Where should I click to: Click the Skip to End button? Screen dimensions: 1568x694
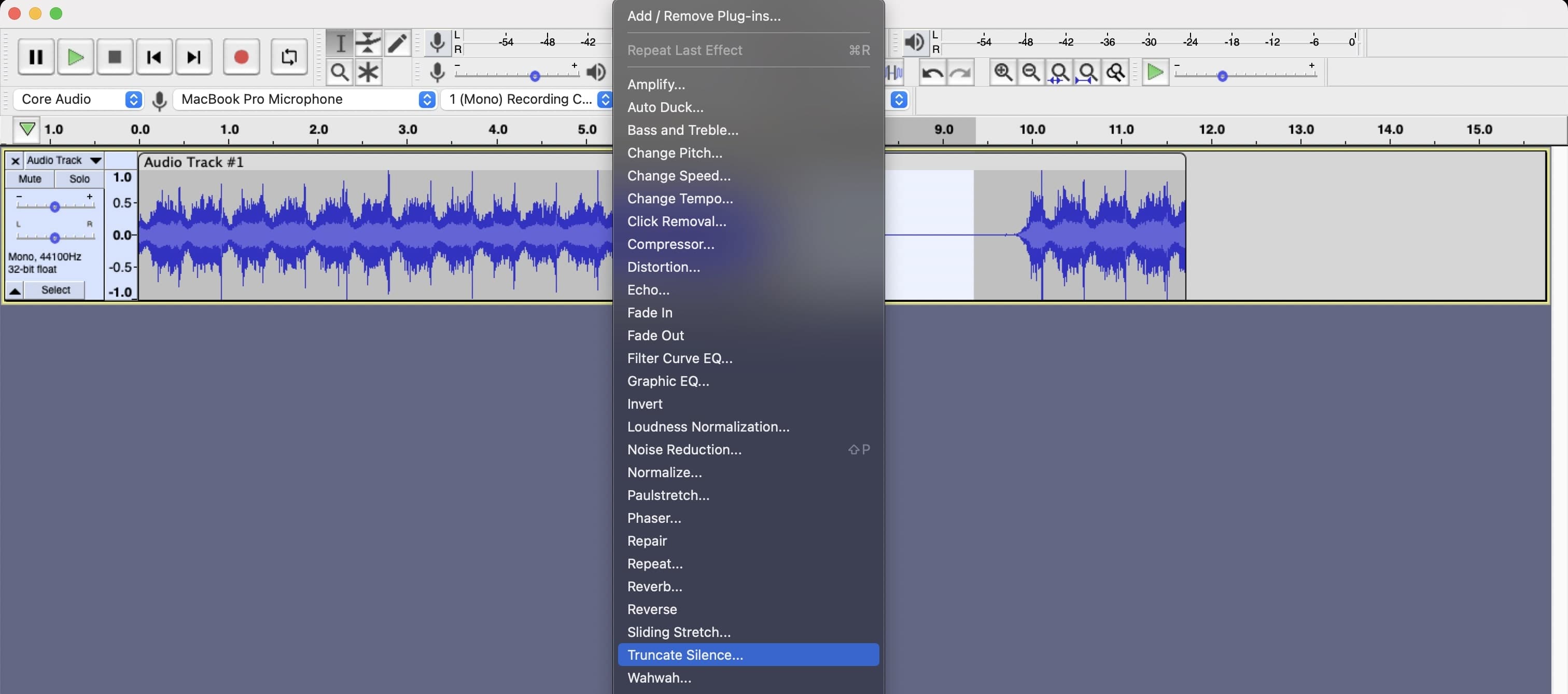coord(192,56)
